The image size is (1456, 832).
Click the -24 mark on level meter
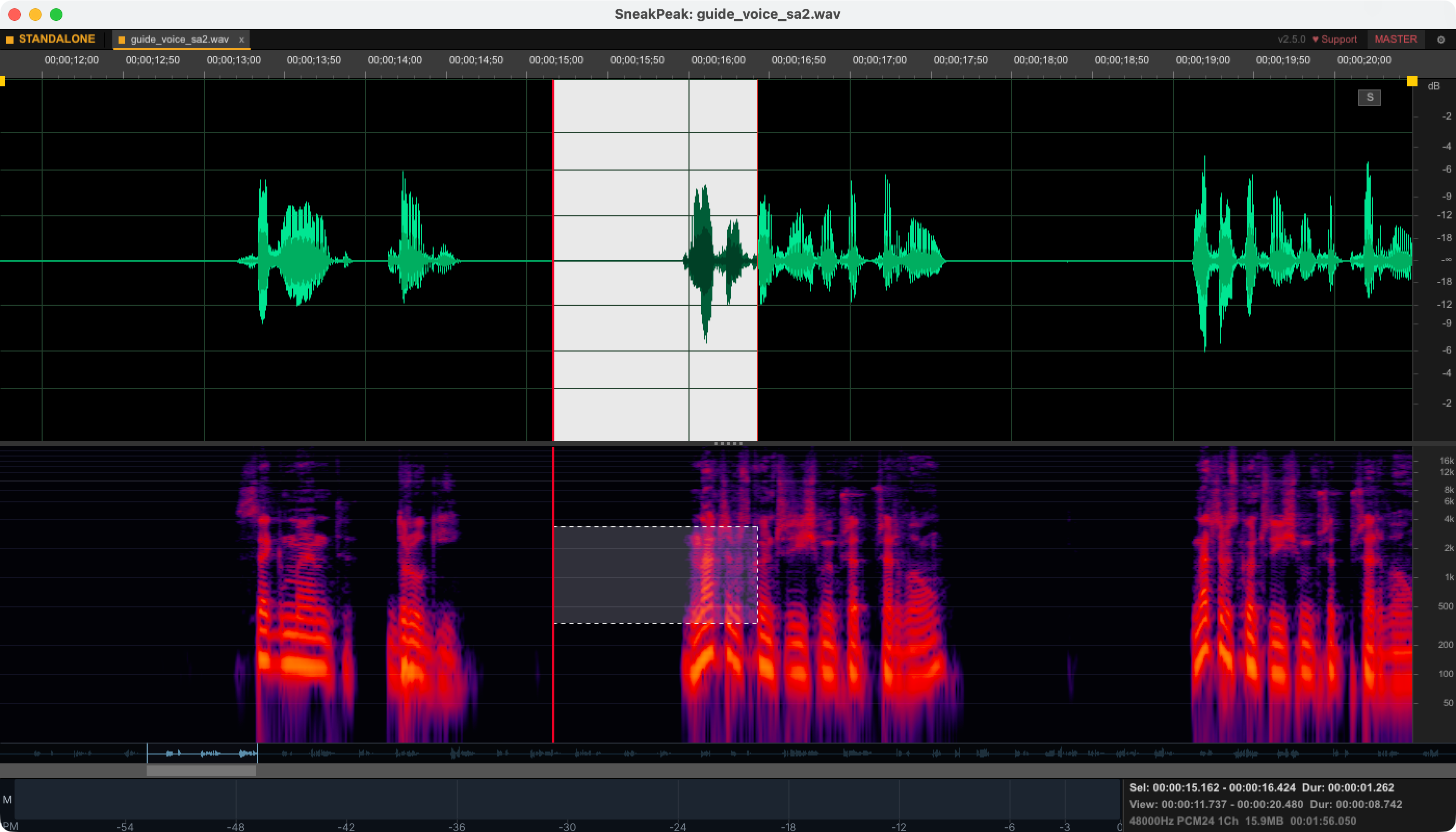(x=678, y=826)
